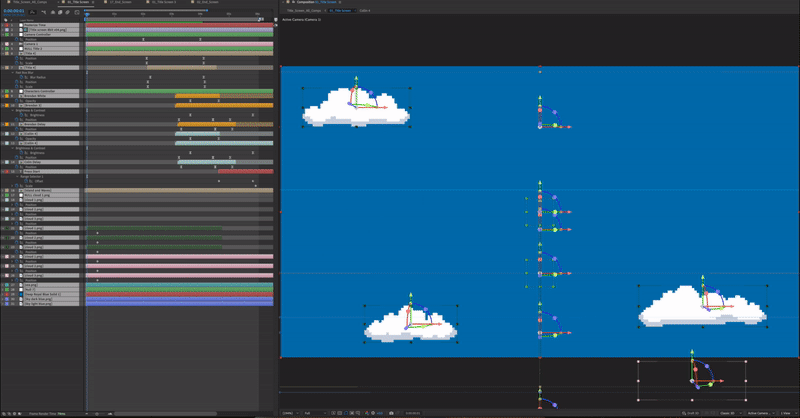
Task: Enable frame blending icon in timeline header
Action: point(60,12)
